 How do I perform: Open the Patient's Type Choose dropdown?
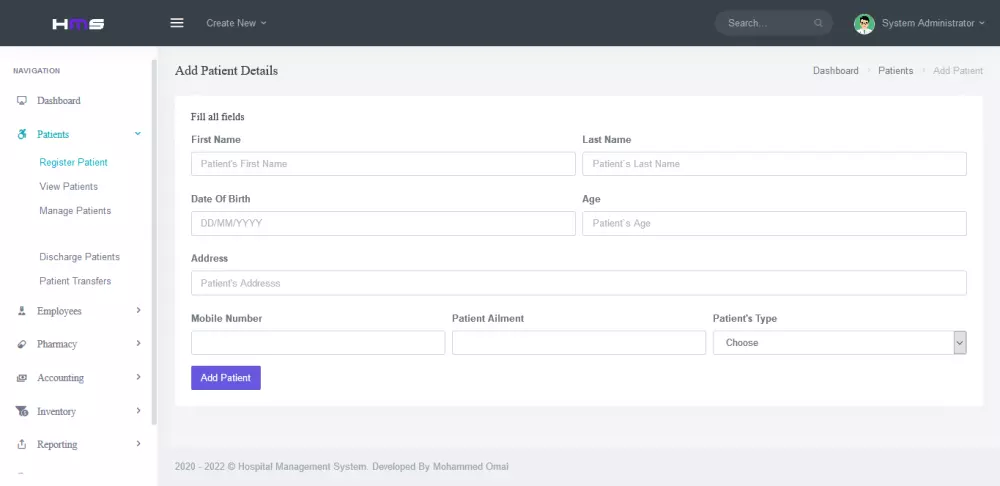[x=839, y=343]
